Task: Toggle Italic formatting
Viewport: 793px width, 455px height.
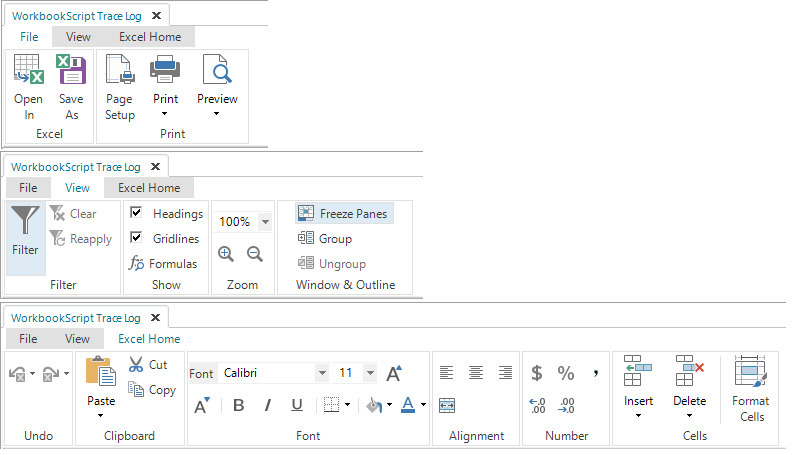Action: (x=268, y=405)
